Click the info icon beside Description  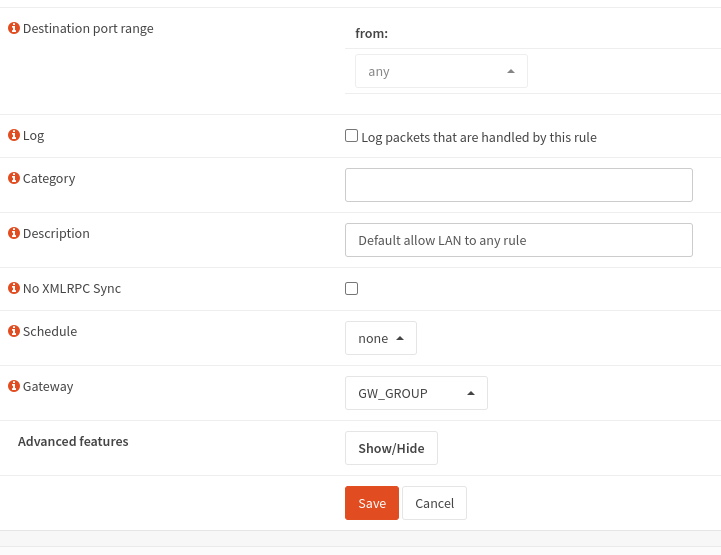14,234
